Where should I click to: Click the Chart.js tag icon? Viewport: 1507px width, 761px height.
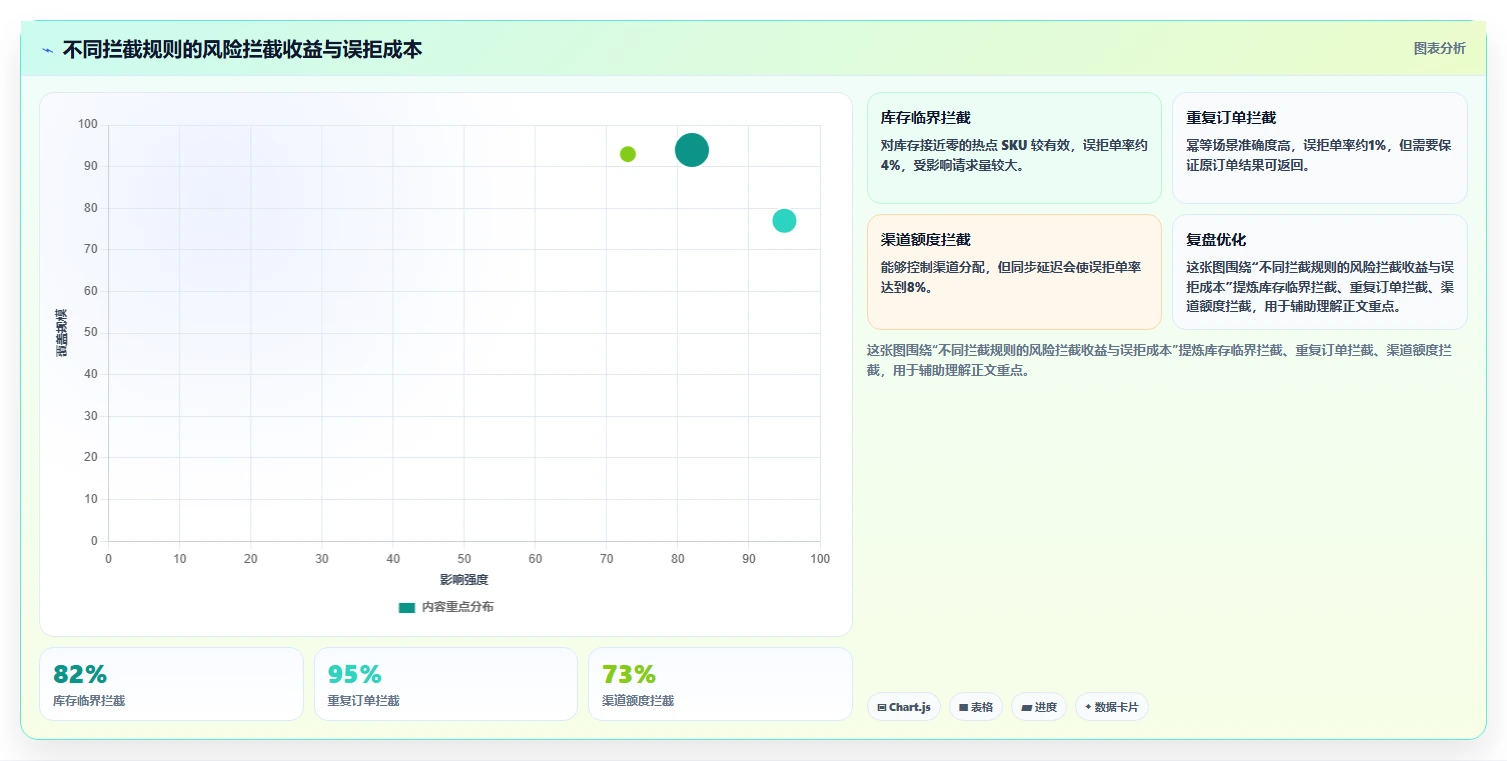click(882, 708)
